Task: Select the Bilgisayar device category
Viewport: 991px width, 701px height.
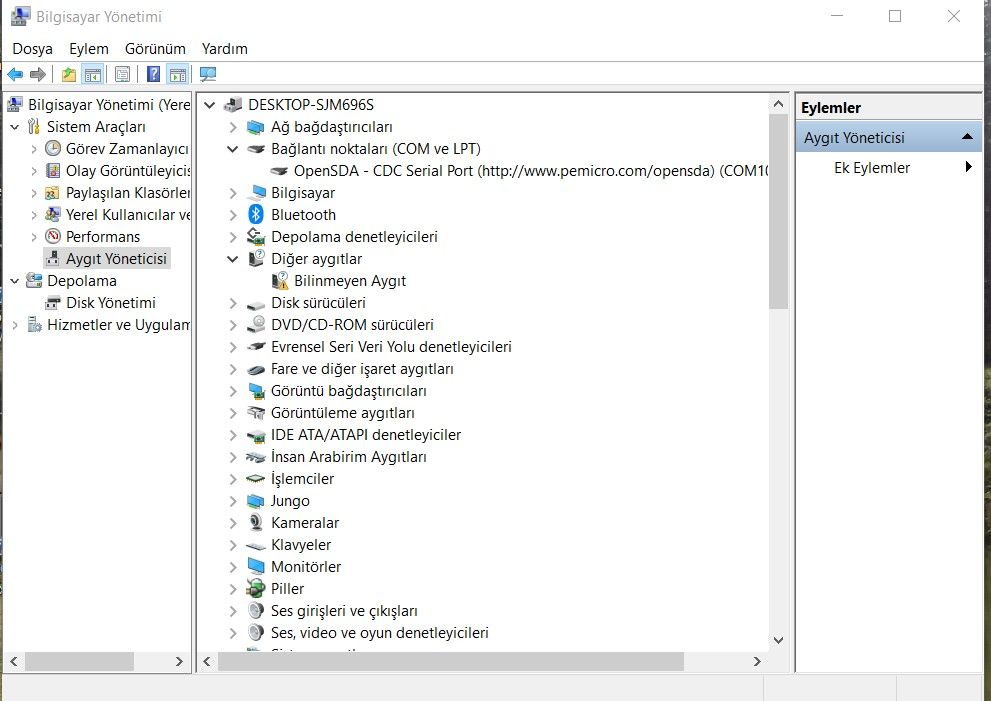Action: coord(303,193)
